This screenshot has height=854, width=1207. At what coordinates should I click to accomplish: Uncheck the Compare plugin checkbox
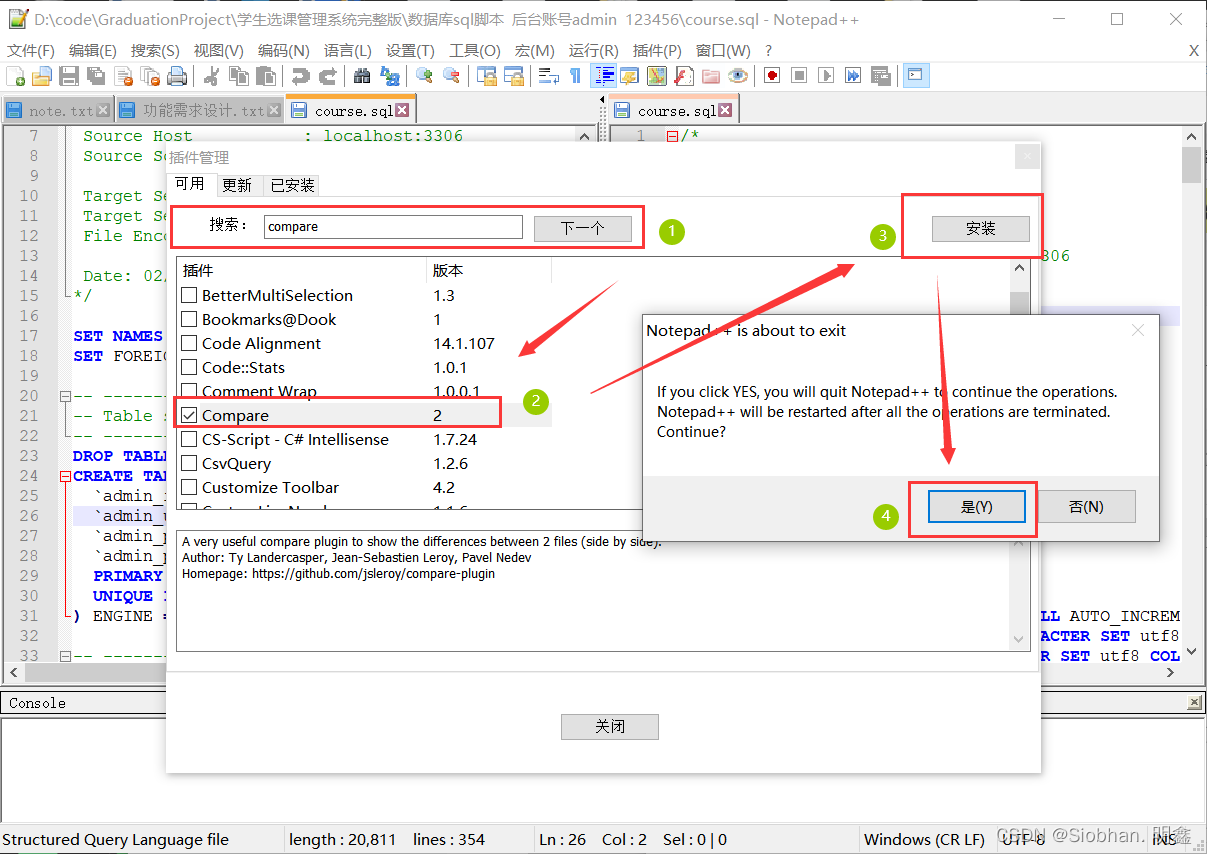pos(189,415)
